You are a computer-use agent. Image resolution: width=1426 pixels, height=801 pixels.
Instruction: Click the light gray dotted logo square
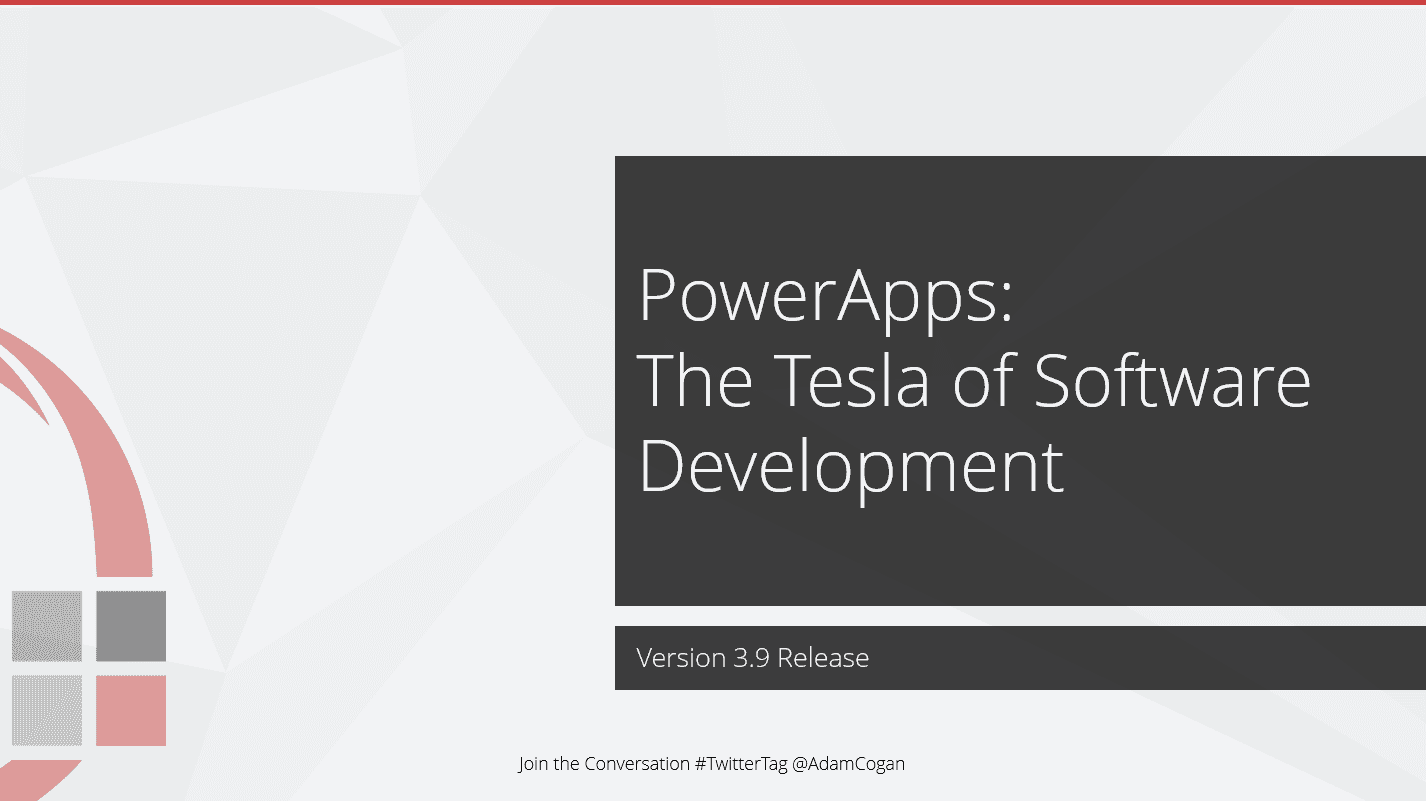pyautogui.click(x=47, y=710)
